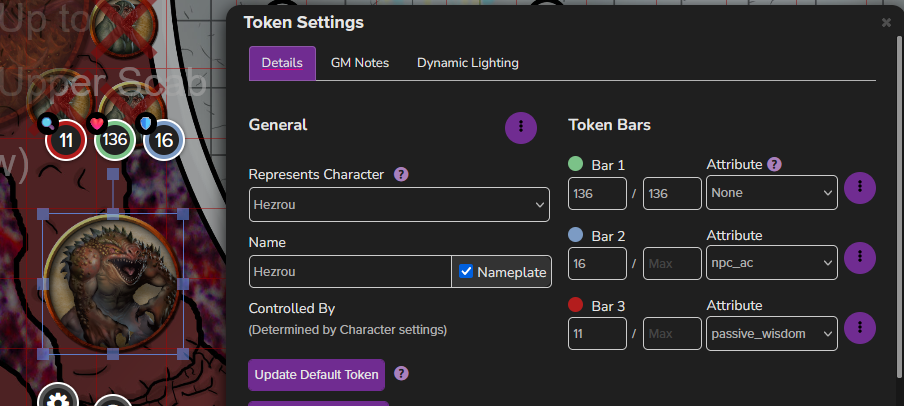Image resolution: width=904 pixels, height=406 pixels.
Task: Open Bar 1 Attribute dropdown set to None
Action: coord(772,193)
